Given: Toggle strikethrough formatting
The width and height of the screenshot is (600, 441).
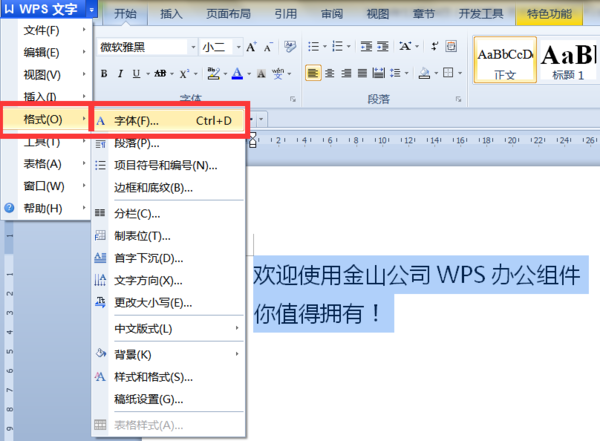Looking at the screenshot, I should (160, 74).
